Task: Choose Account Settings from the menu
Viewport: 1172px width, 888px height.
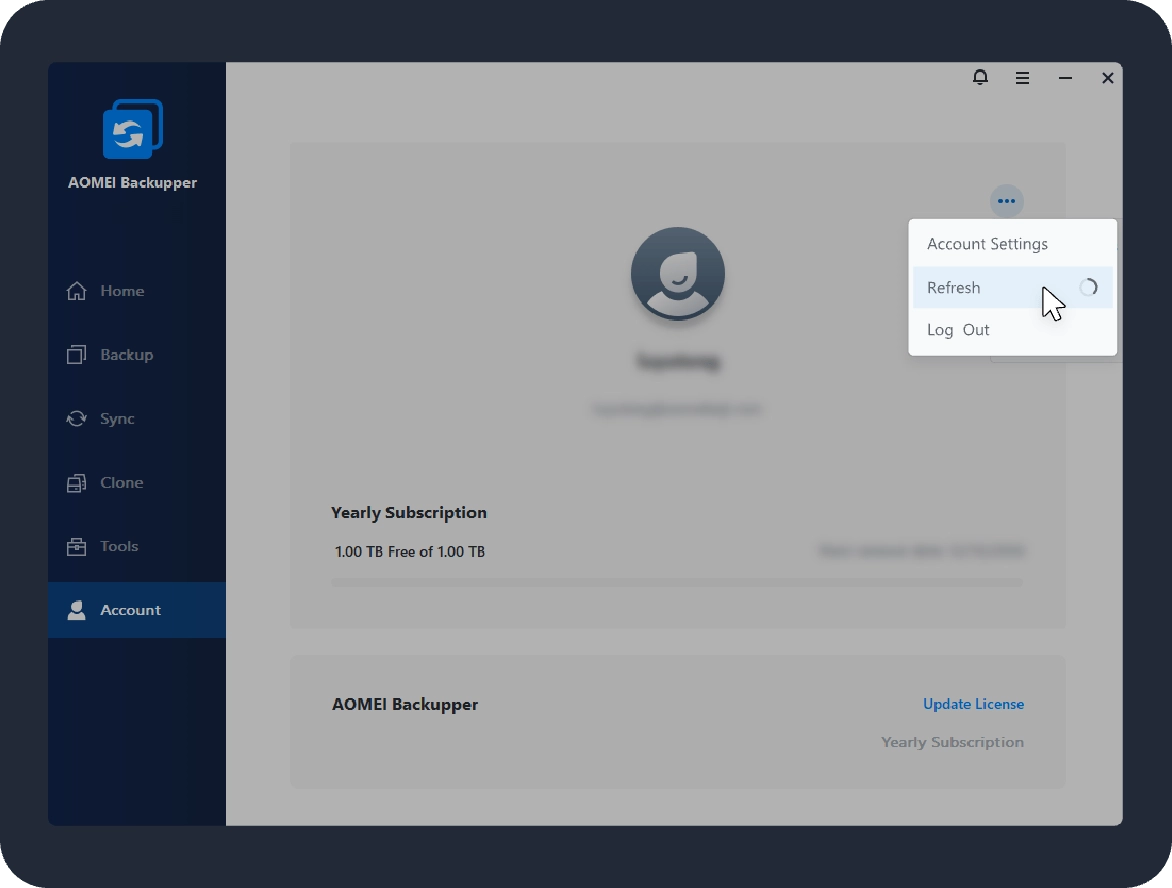Action: (987, 244)
